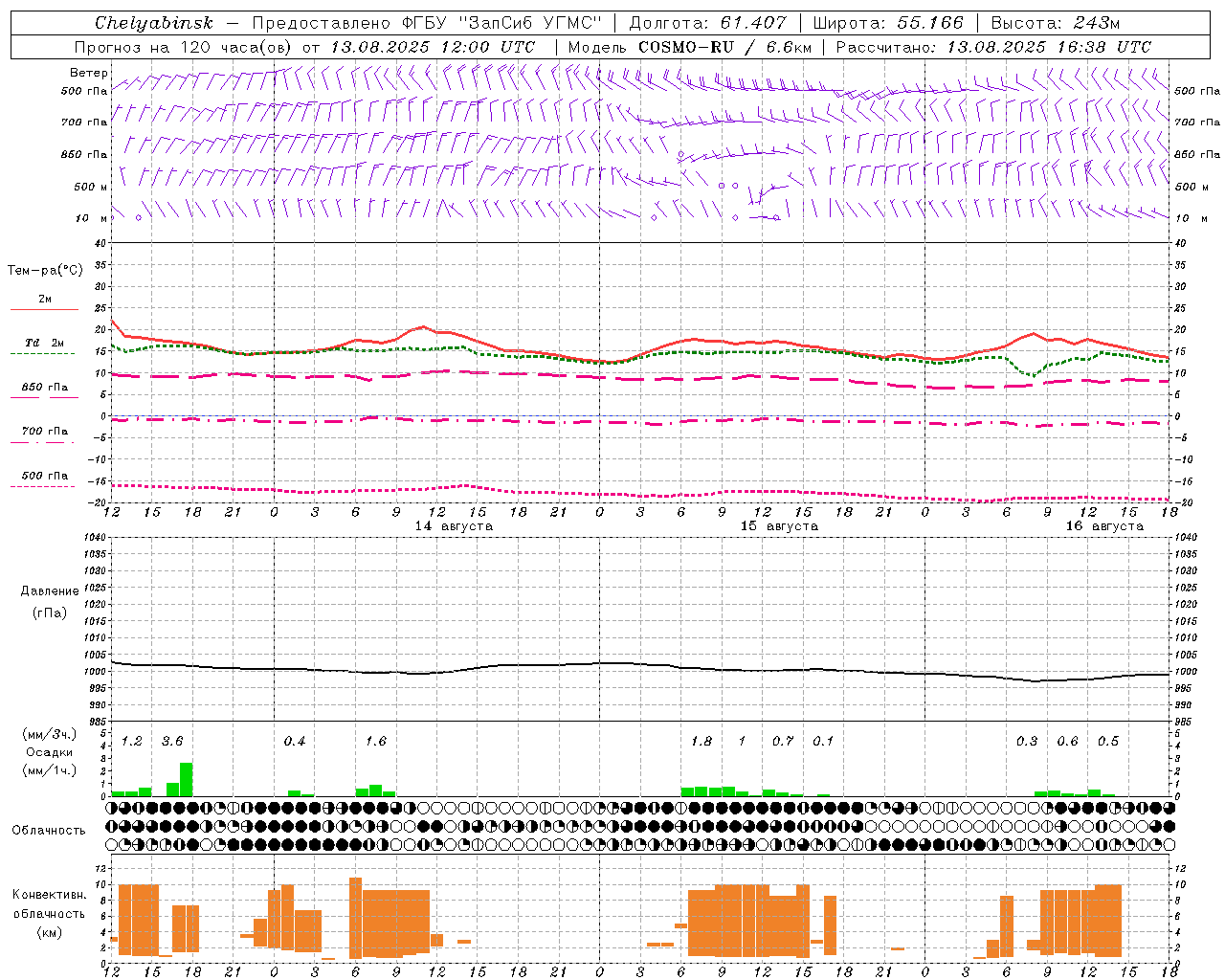This screenshot has height=980, width=1225.
Task: Click the '3.6' precipitation total value
Action: coord(172,741)
